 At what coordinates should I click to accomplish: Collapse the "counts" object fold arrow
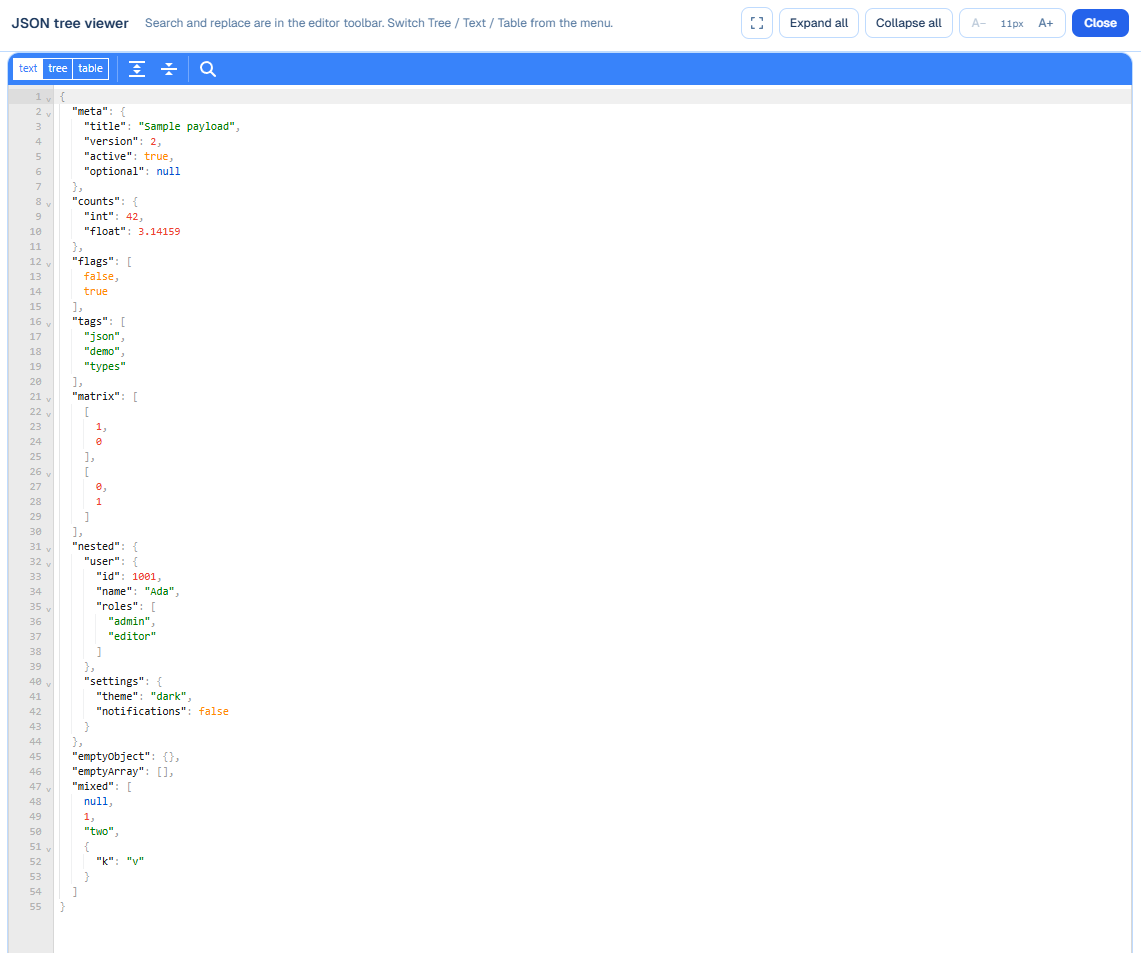(x=49, y=203)
